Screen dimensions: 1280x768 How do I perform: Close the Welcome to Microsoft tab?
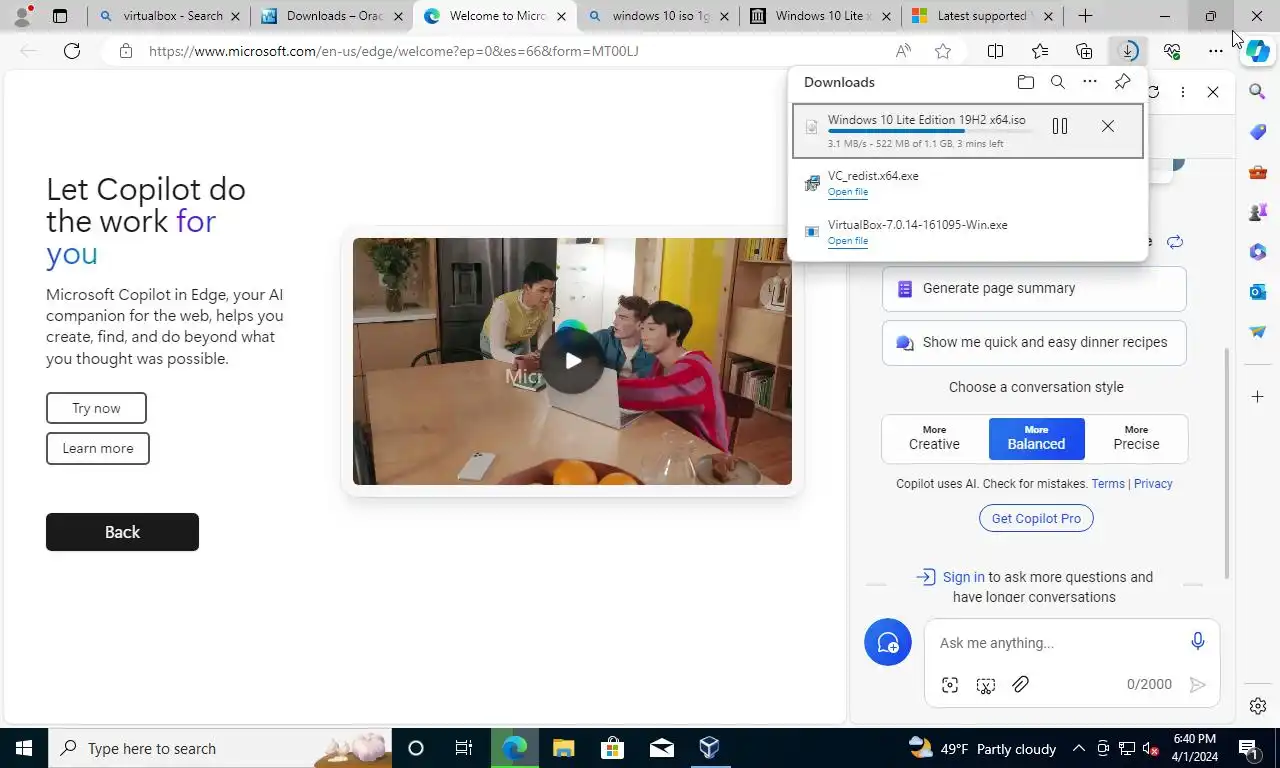click(561, 16)
